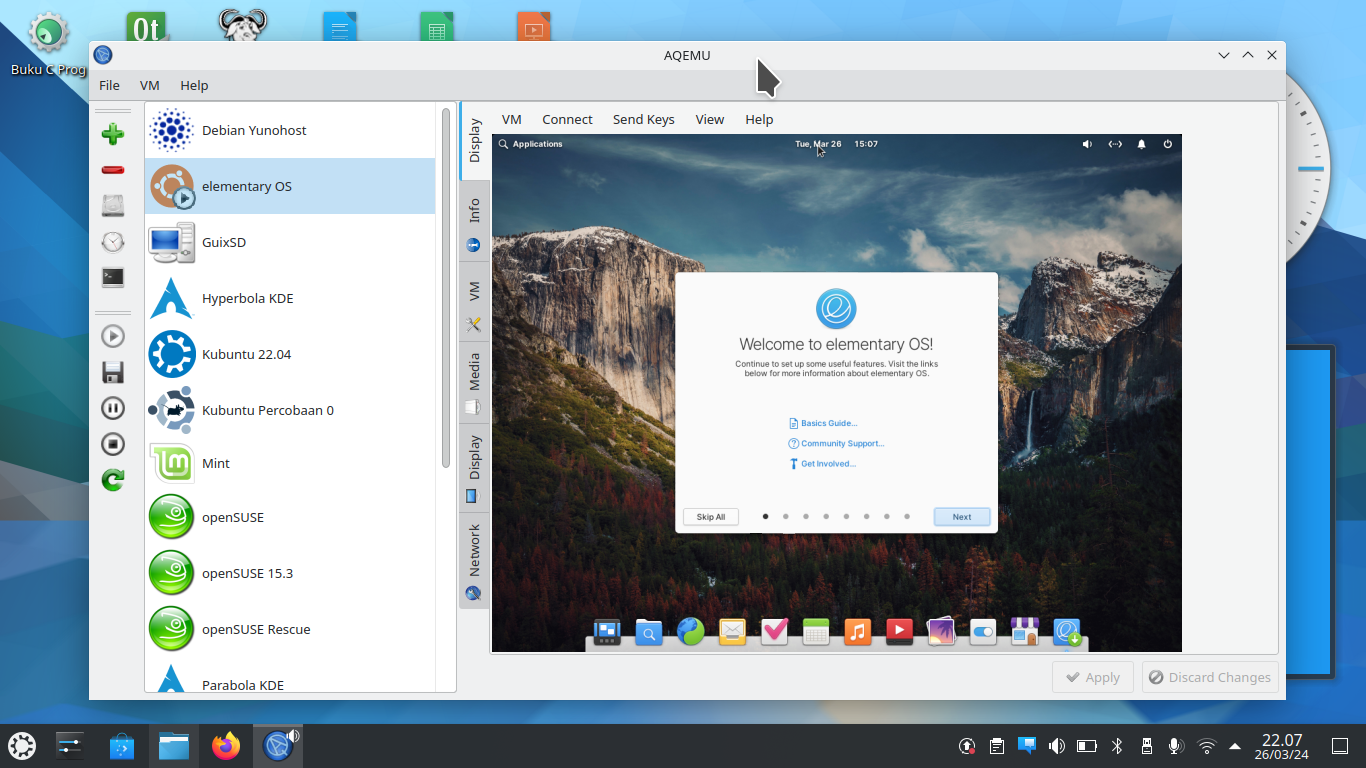
Task: Open AppCenter in elementary dock
Action: [1024, 632]
